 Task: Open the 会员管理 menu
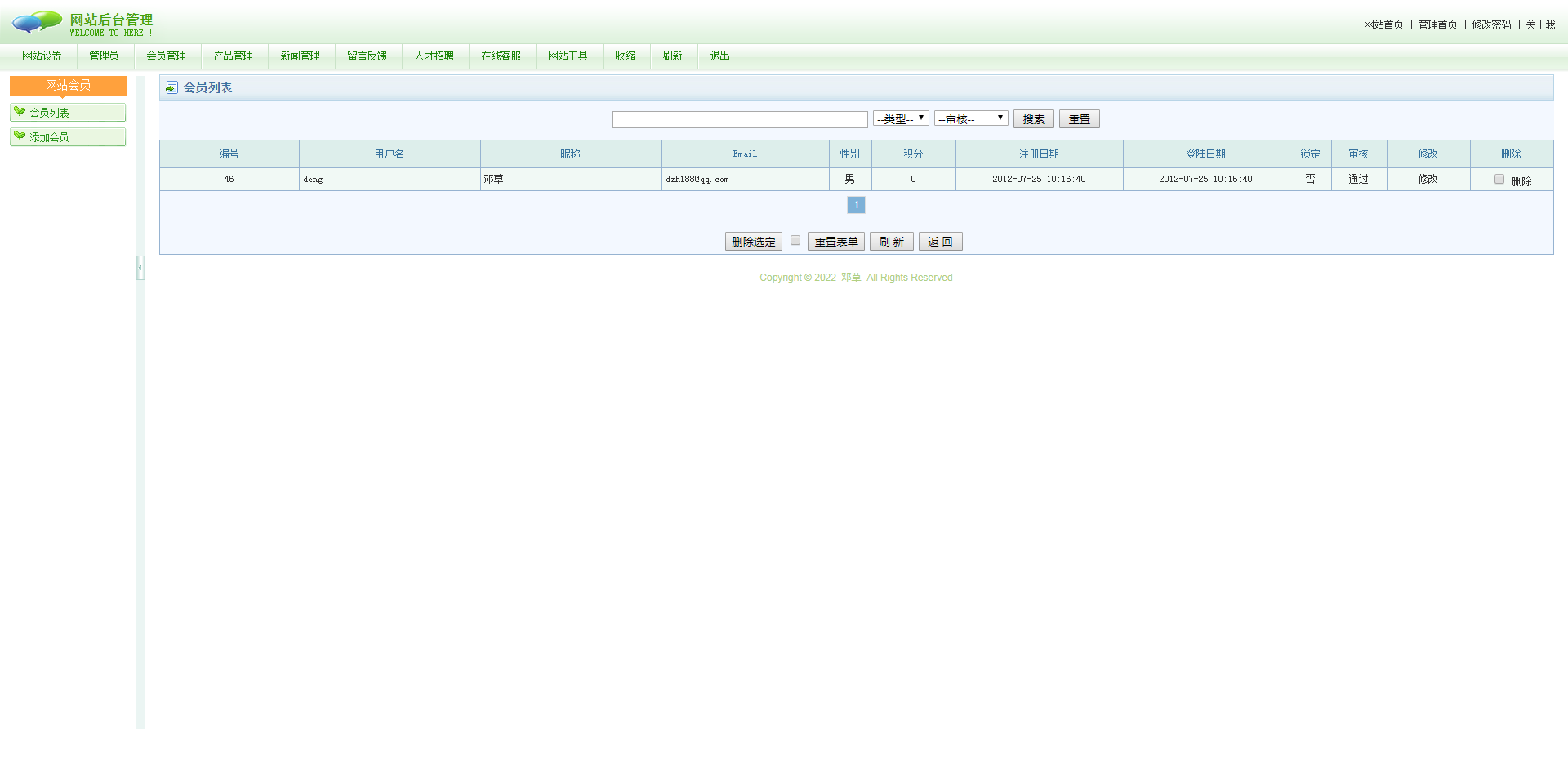(167, 56)
